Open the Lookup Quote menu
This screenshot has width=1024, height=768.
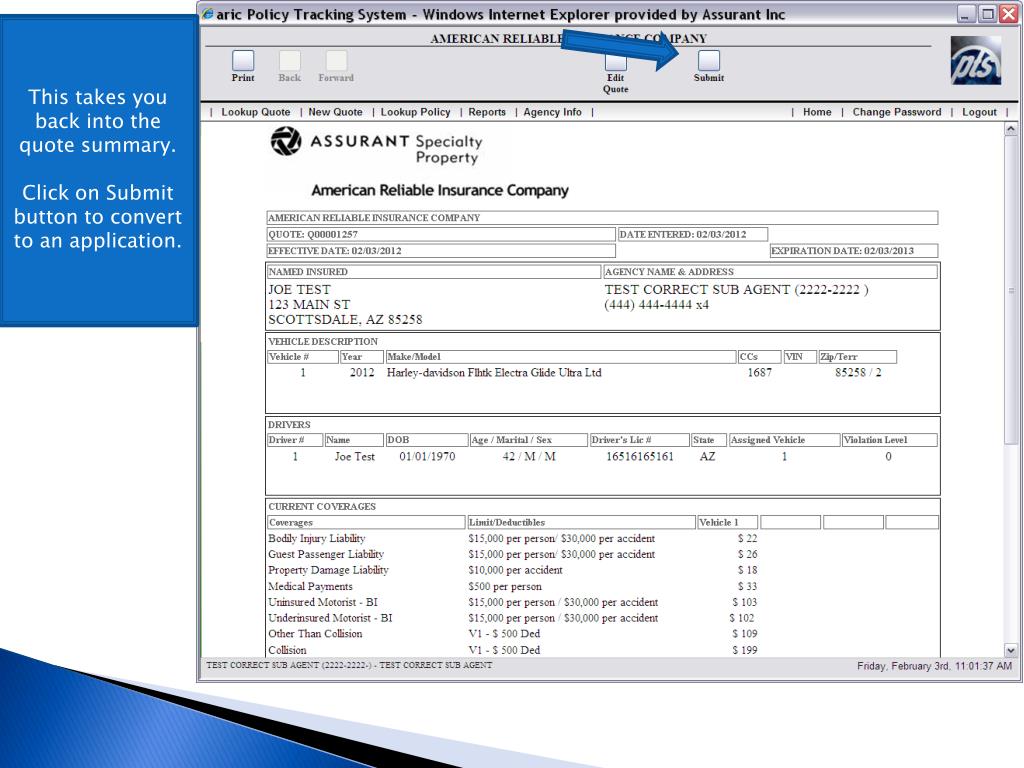coord(255,112)
